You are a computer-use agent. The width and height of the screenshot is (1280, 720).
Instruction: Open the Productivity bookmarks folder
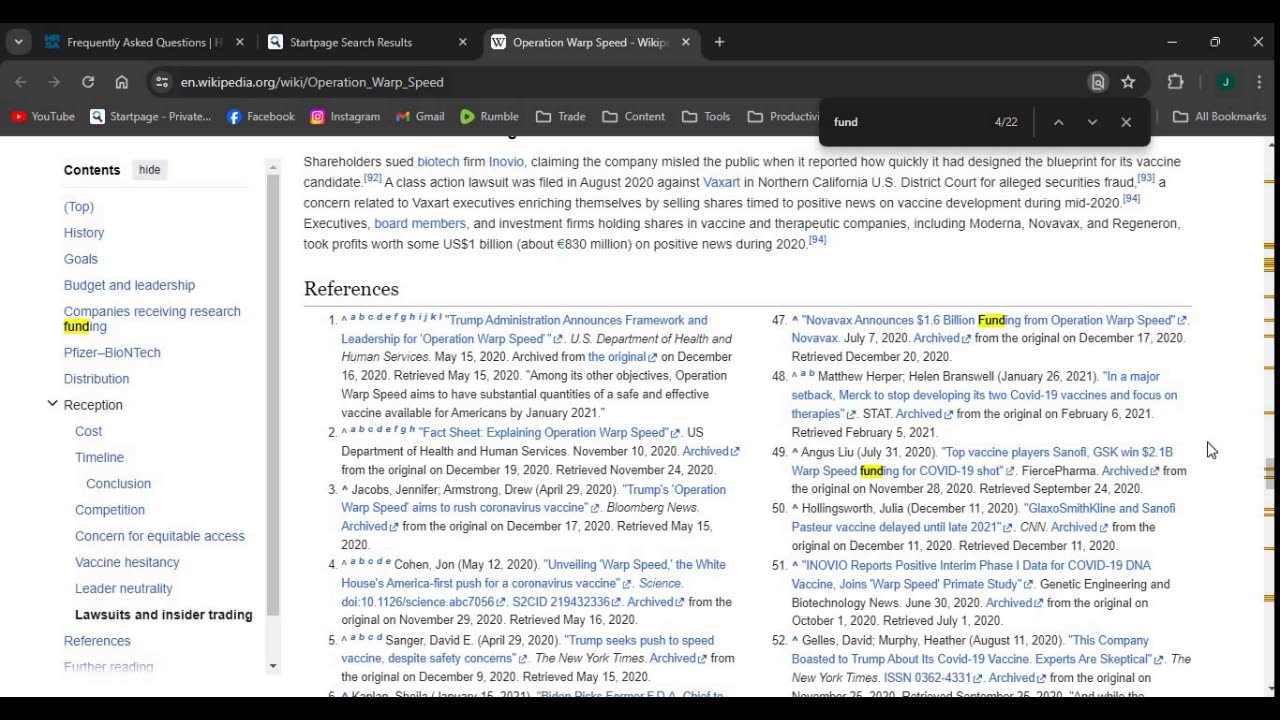784,116
